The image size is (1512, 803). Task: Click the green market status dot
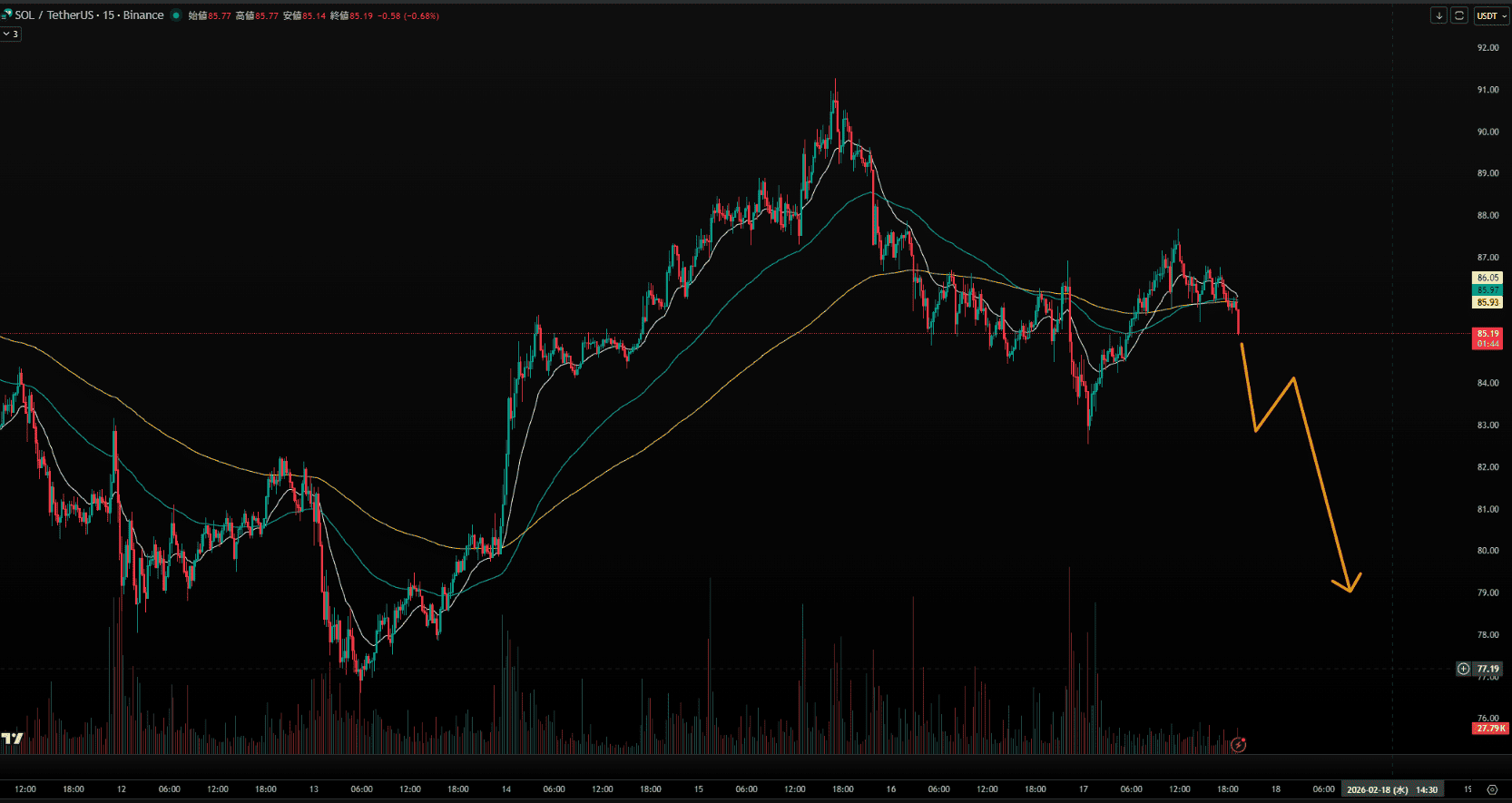tap(176, 15)
